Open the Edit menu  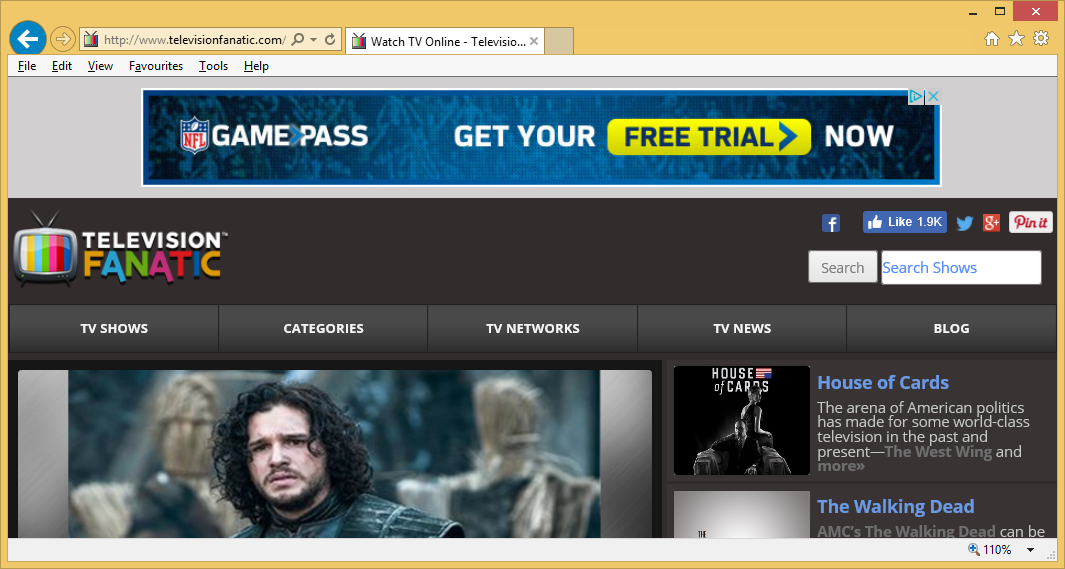62,66
